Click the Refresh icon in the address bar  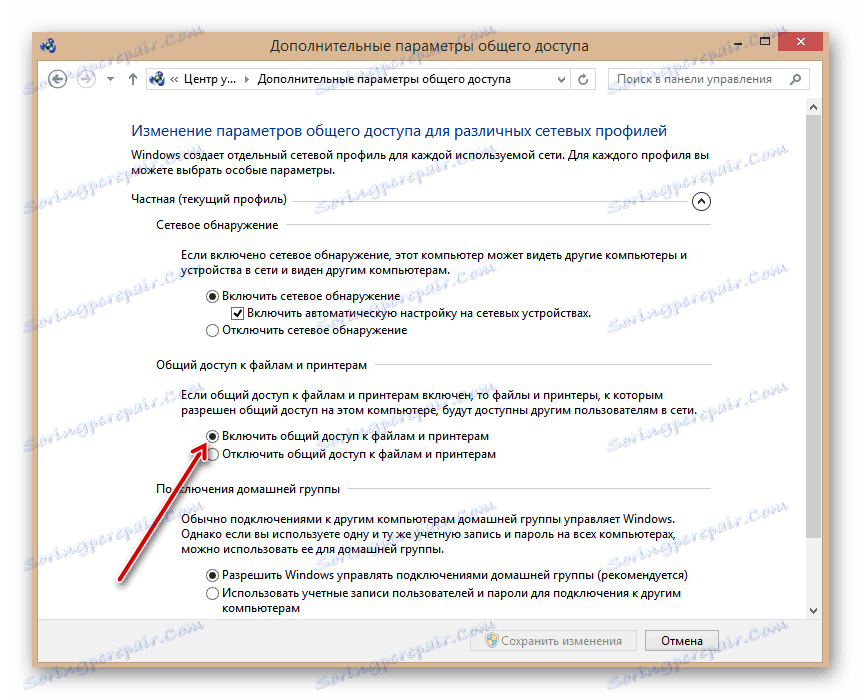pos(584,78)
